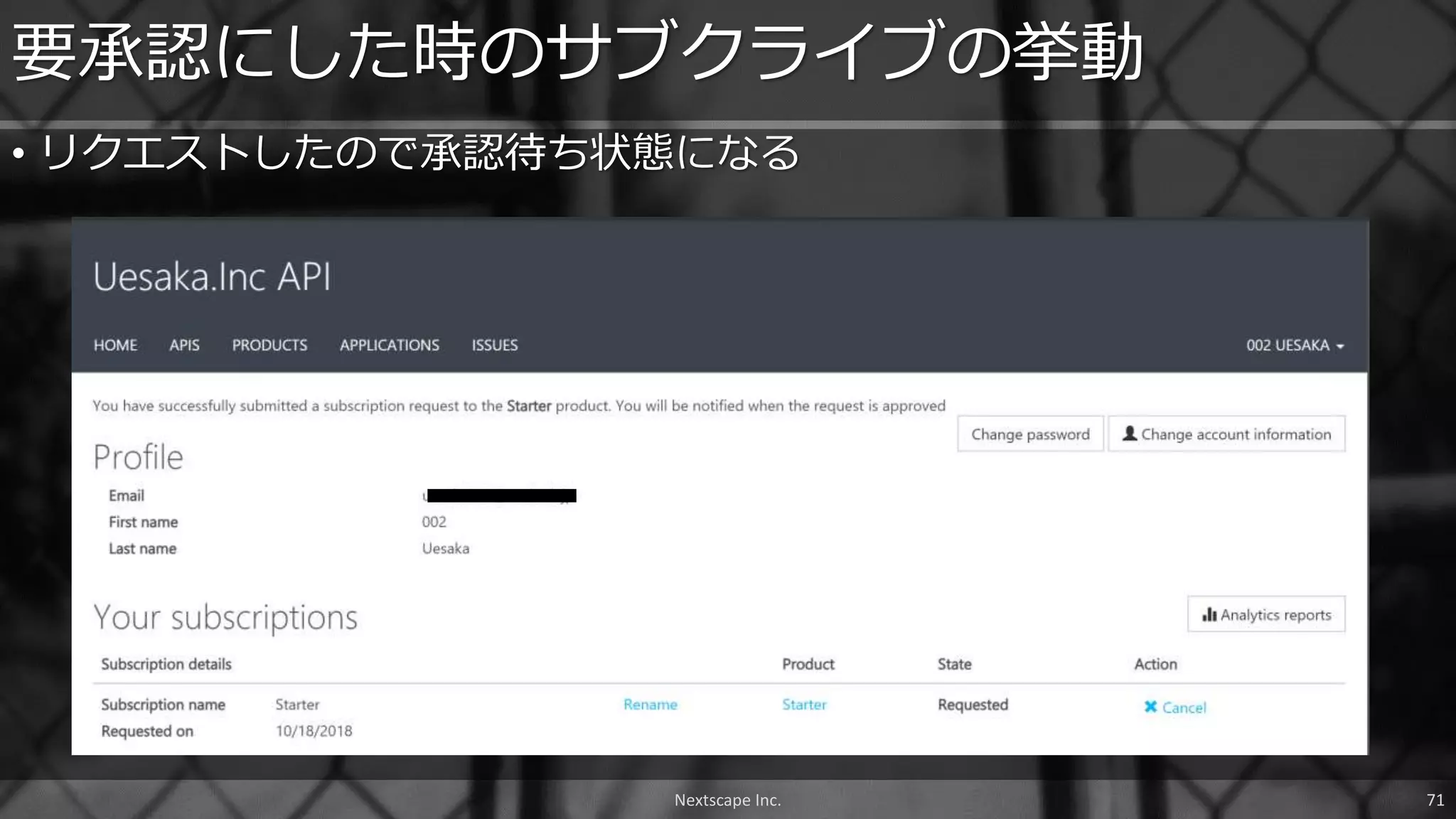Click the person icon on account information button
The image size is (1456, 819).
pyautogui.click(x=1129, y=433)
